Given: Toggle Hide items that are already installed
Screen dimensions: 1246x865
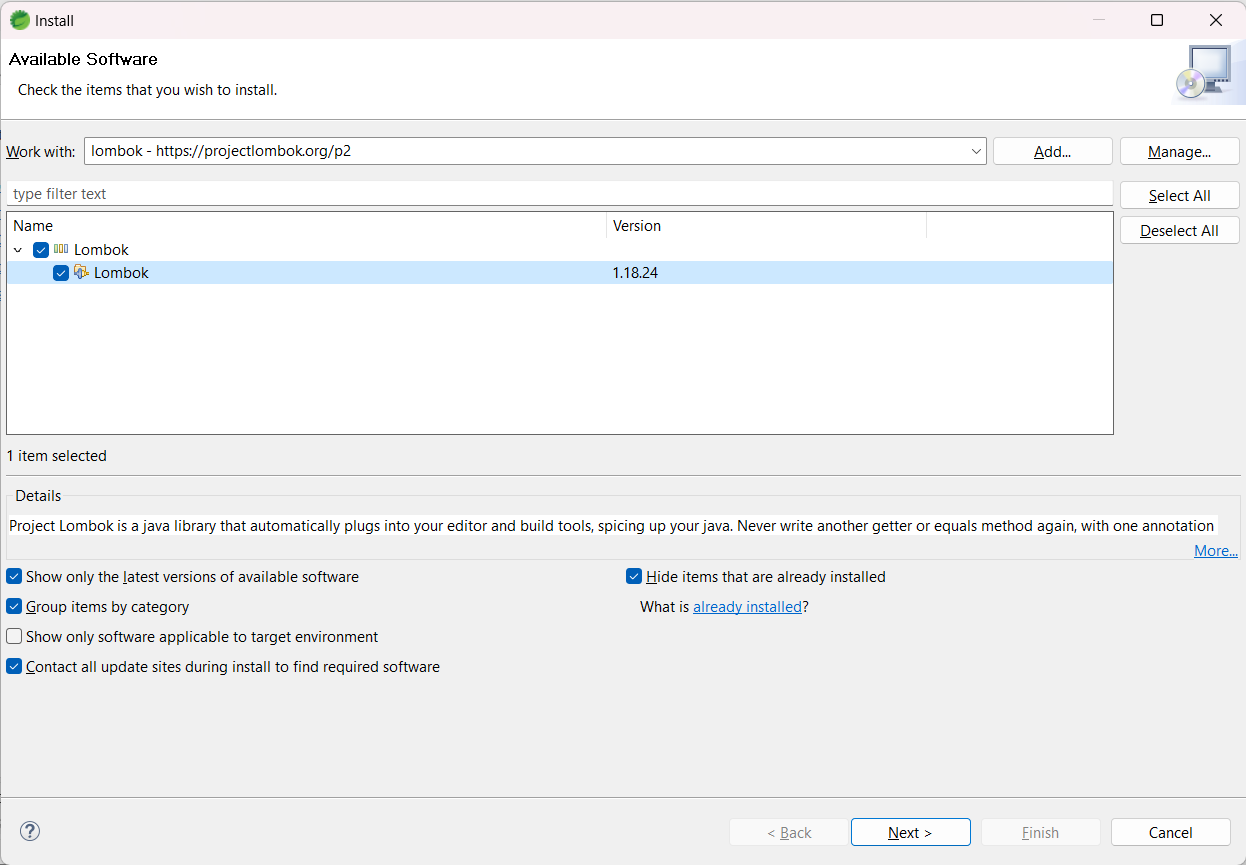Looking at the screenshot, I should 634,577.
